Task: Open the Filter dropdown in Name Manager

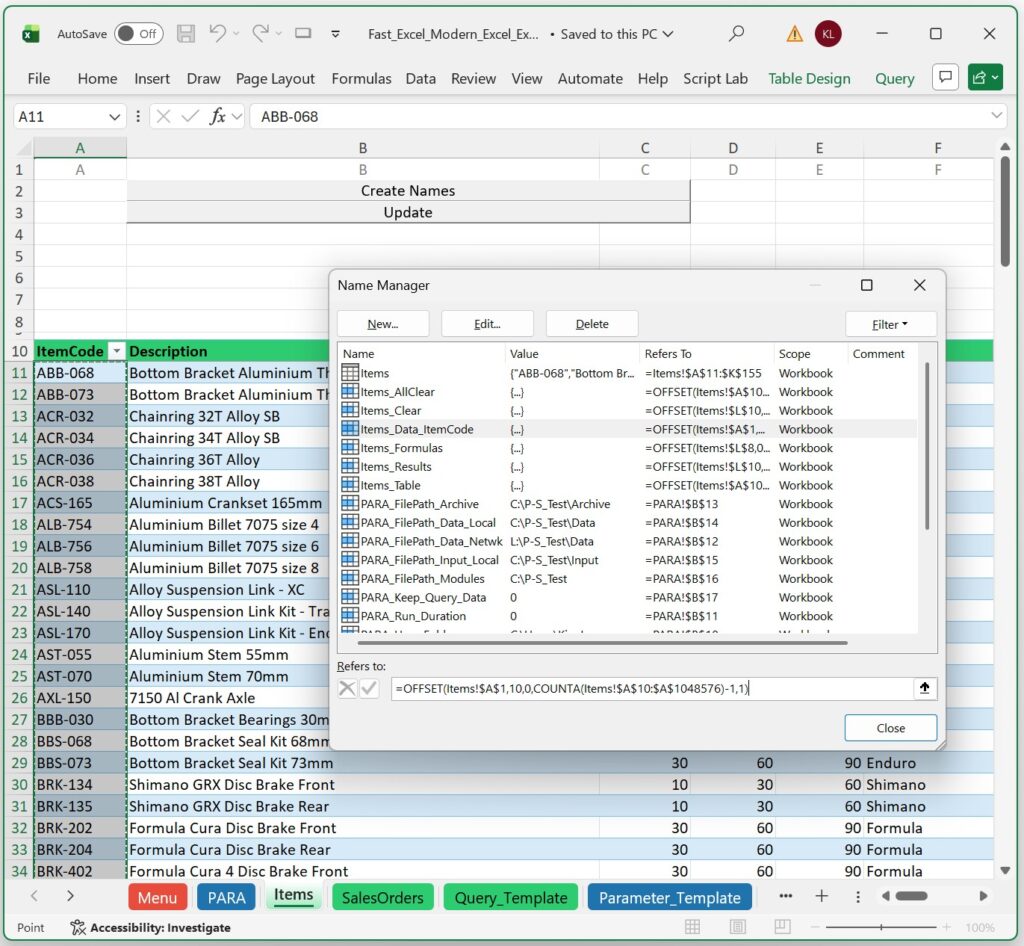Action: click(889, 324)
